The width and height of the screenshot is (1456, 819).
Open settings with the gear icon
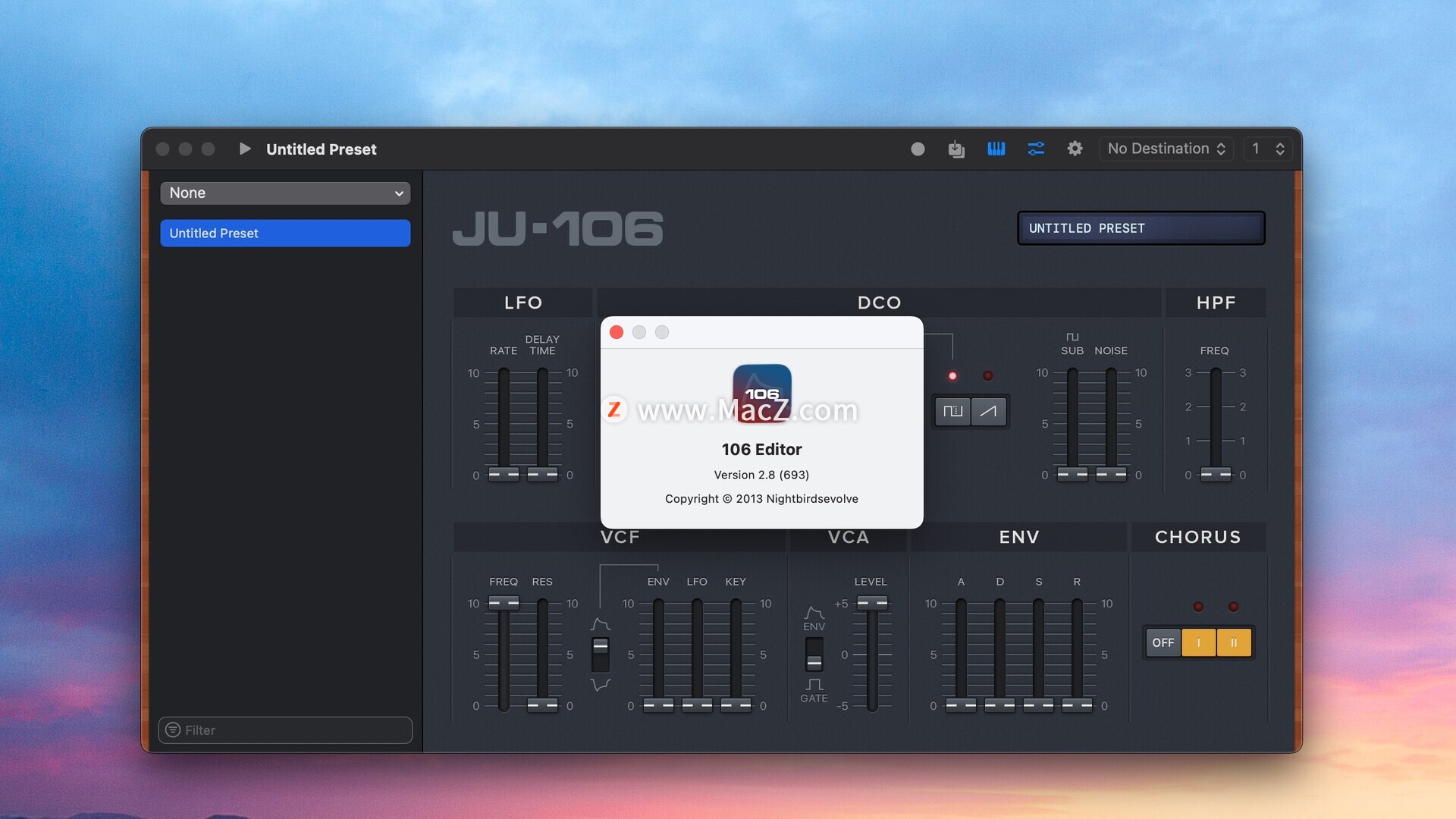coord(1075,149)
